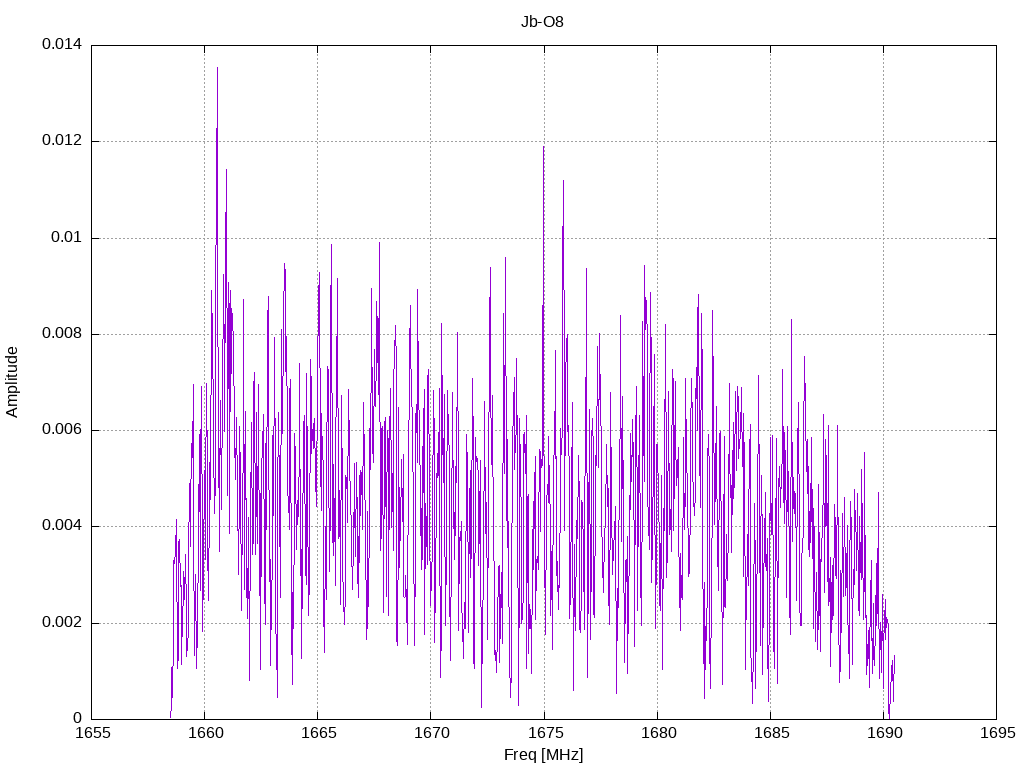Click y-axis tick label 0.006

point(62,430)
